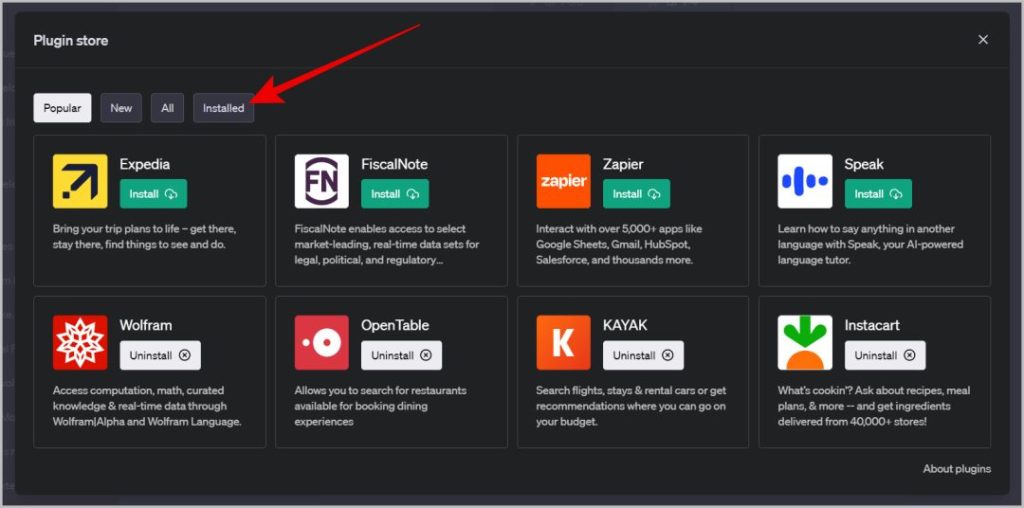Install the Expedia plugin

point(153,194)
